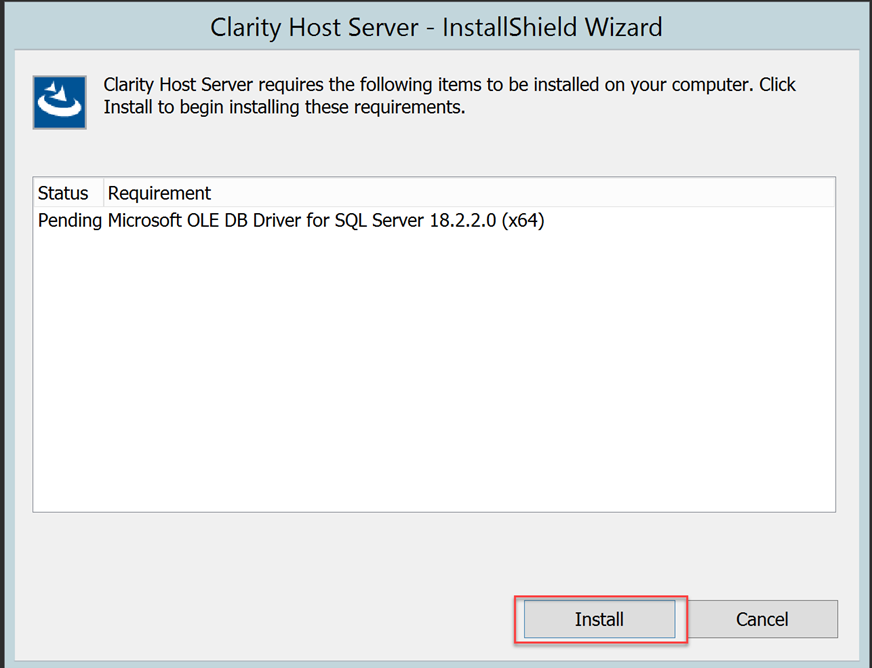Viewport: 872px width, 668px height.
Task: Click the first line of instruction text
Action: click(x=450, y=85)
